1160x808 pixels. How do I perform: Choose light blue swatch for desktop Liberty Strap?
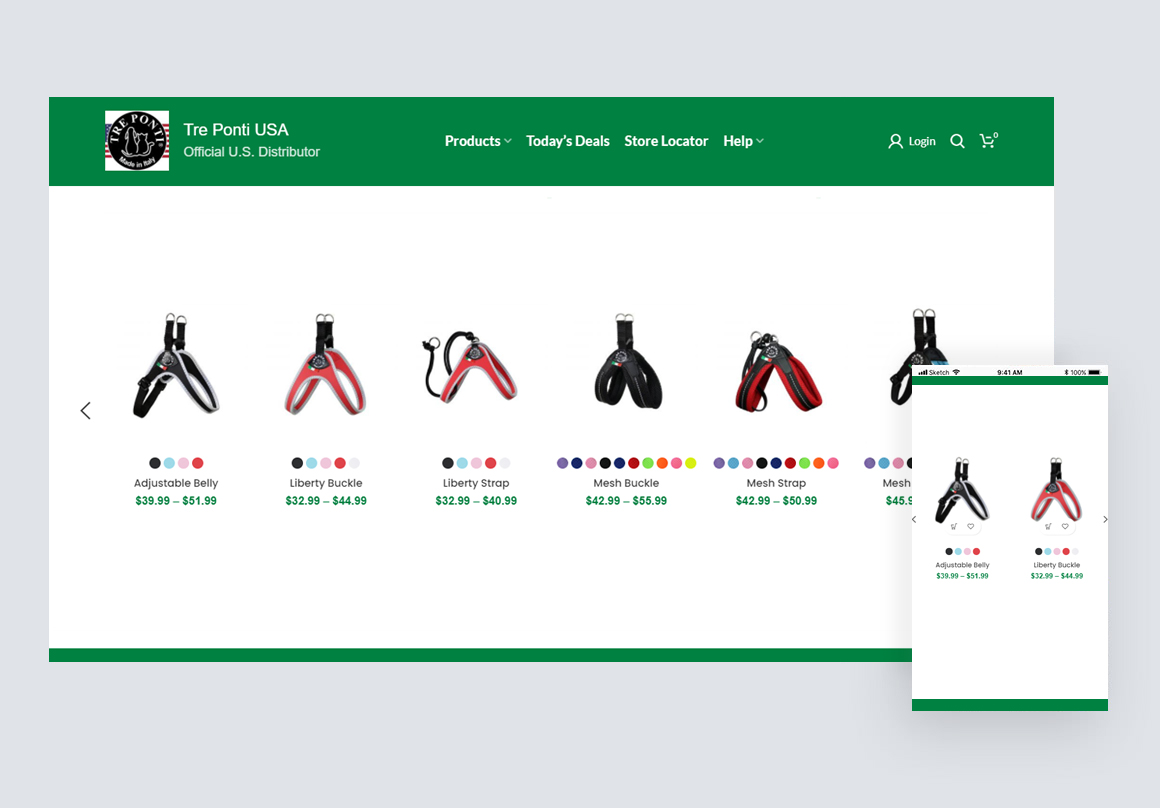click(462, 463)
